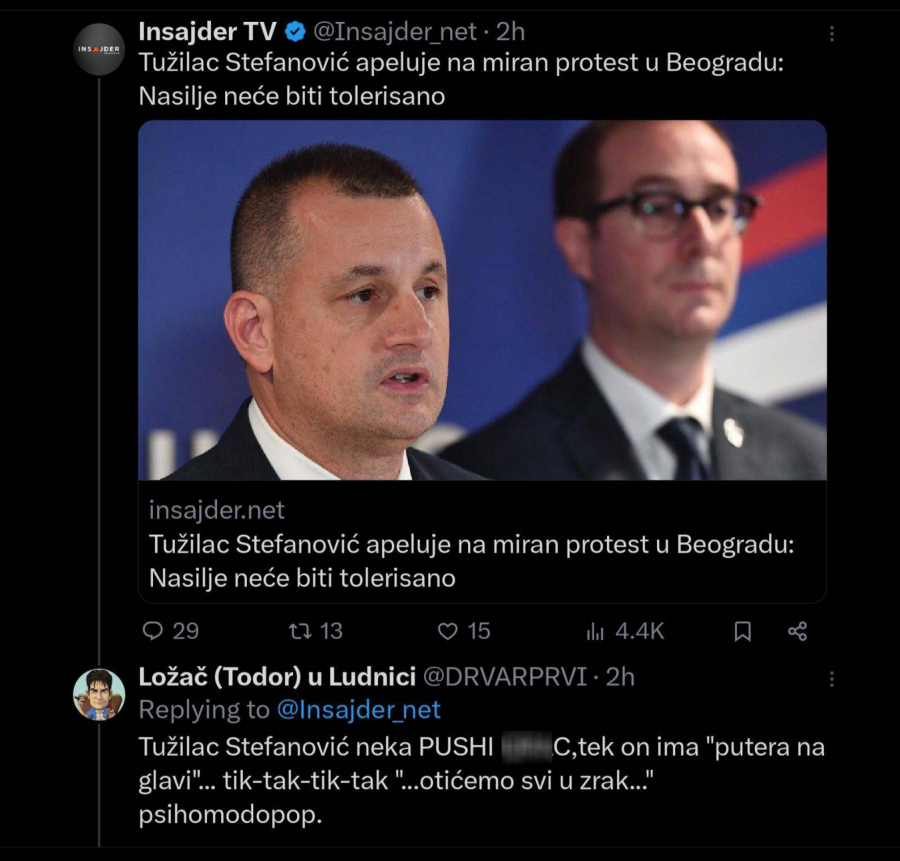Screen dimensions: 900x861
Task: Click the blue verified badge
Action: (x=295, y=32)
